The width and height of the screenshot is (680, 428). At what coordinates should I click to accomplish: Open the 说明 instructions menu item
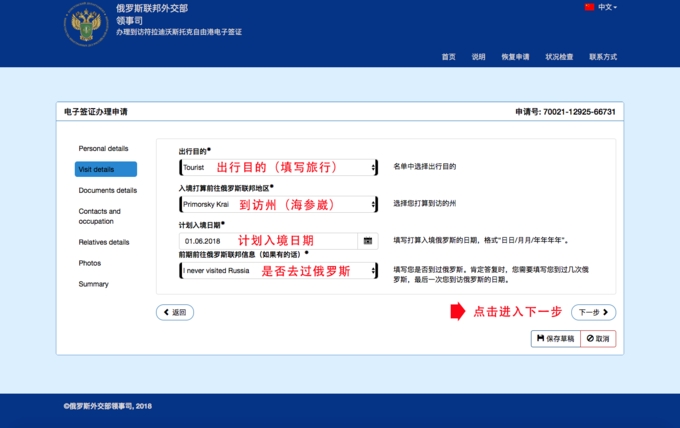(x=479, y=57)
